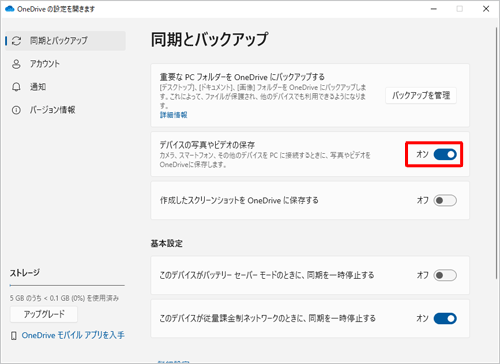Screen dimensions: 500x364
Task: Click the 同期とバックアップ page heading
Action: [x=209, y=39]
